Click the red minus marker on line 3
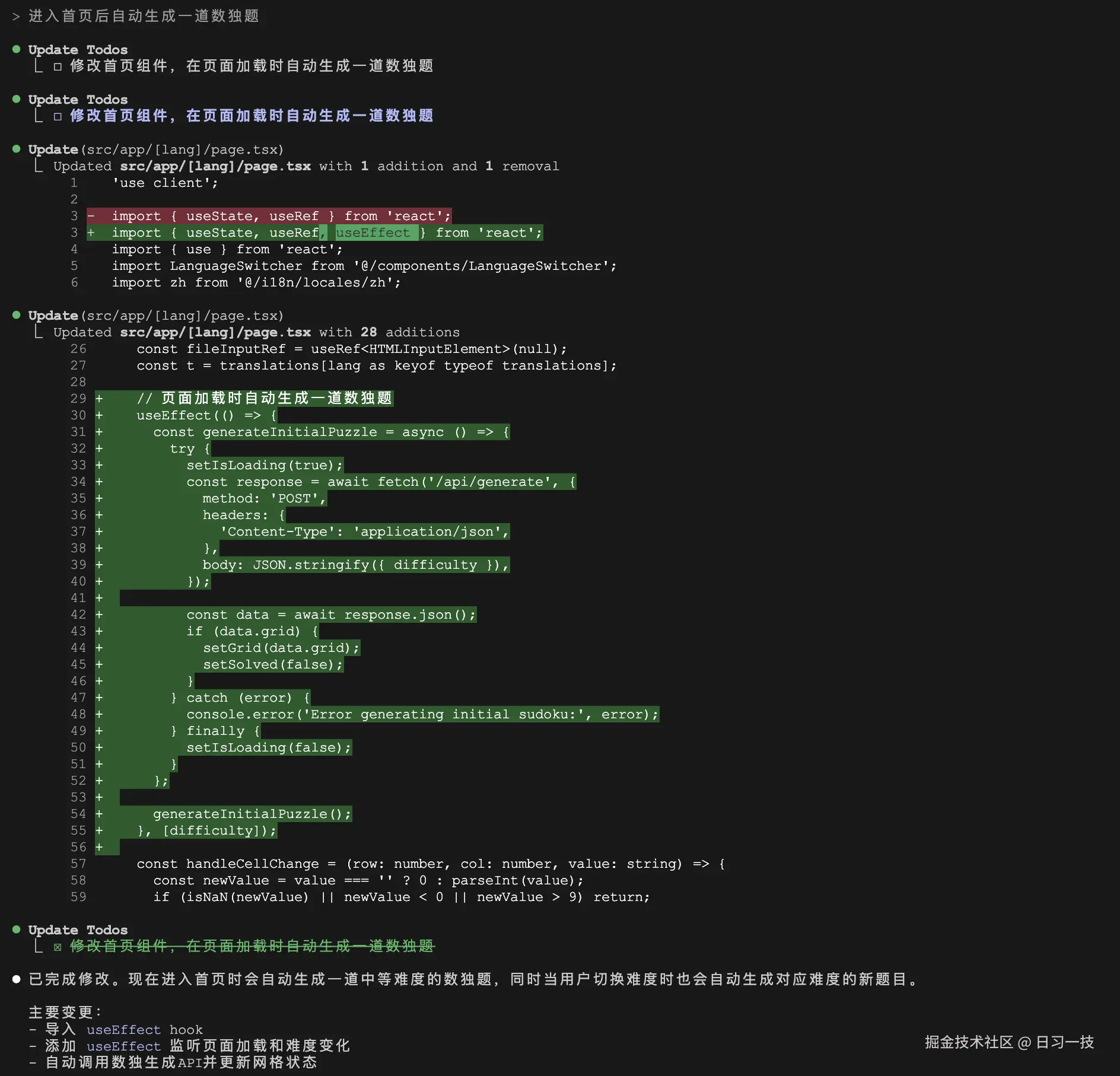This screenshot has height=1076, width=1120. pyautogui.click(x=92, y=216)
